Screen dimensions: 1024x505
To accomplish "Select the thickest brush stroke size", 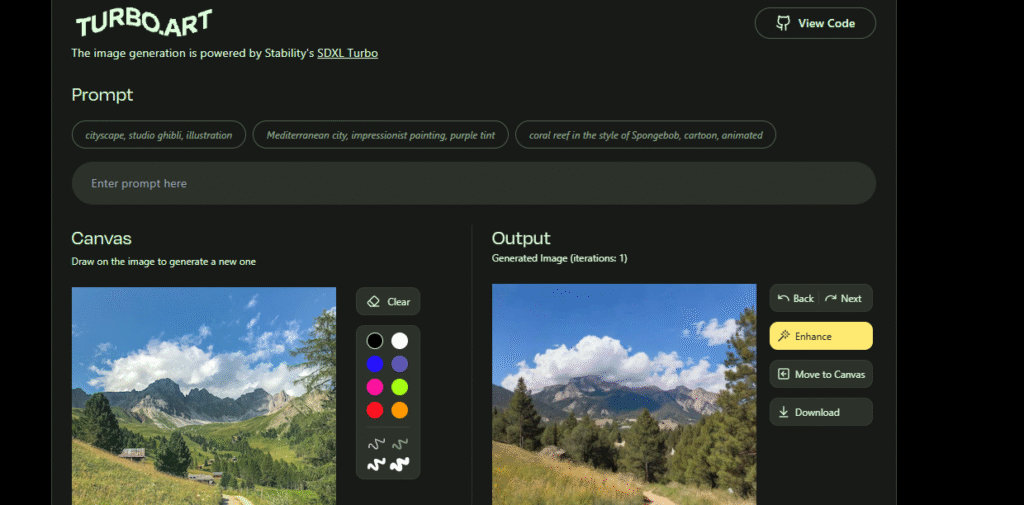I will point(400,464).
